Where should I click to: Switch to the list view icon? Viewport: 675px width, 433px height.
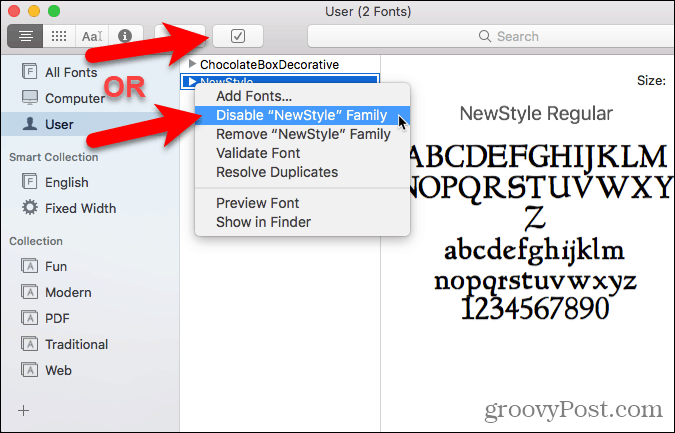coord(25,36)
